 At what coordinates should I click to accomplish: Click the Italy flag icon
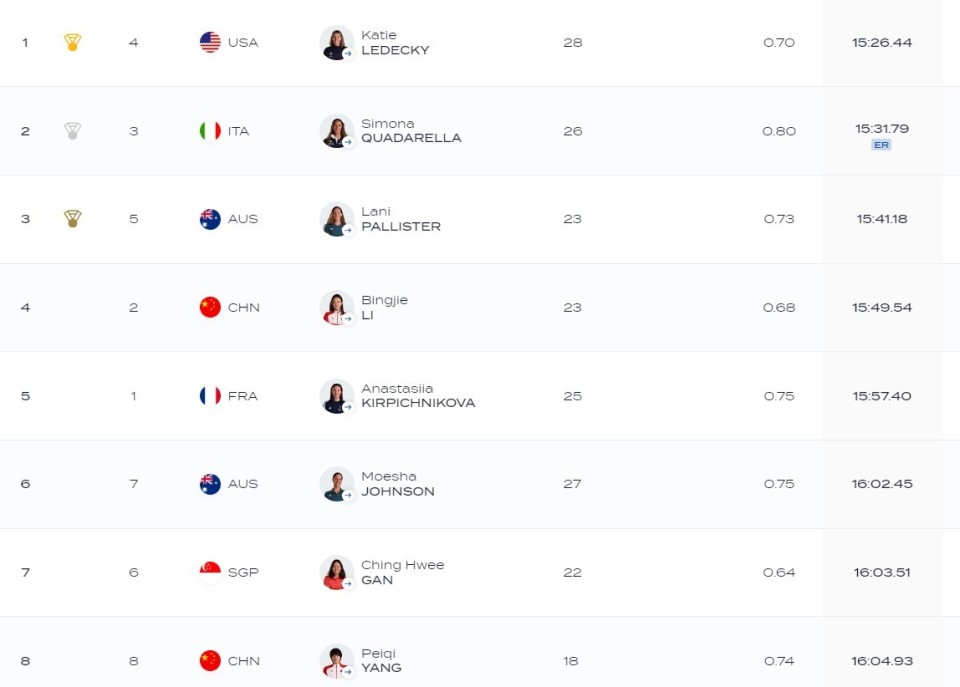tap(210, 131)
